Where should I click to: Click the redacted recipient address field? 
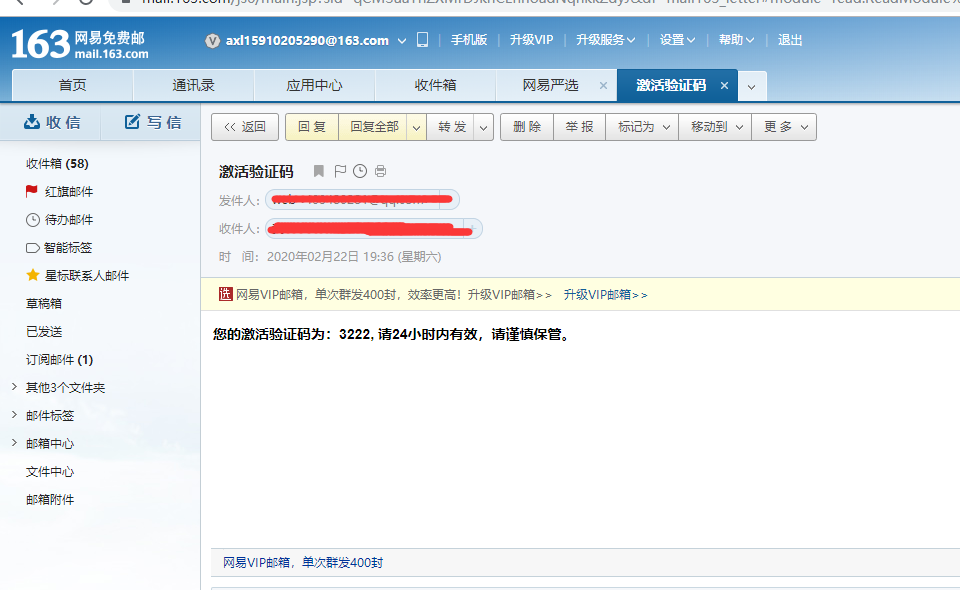(373, 229)
